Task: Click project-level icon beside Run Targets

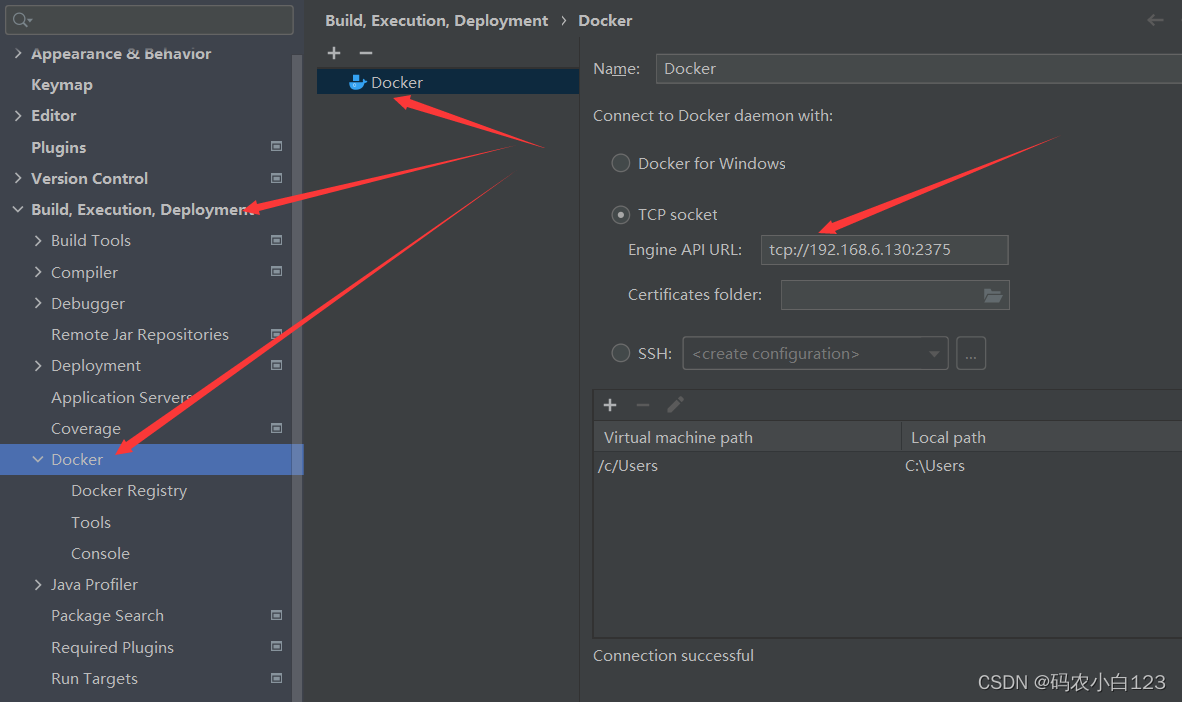Action: [276, 678]
